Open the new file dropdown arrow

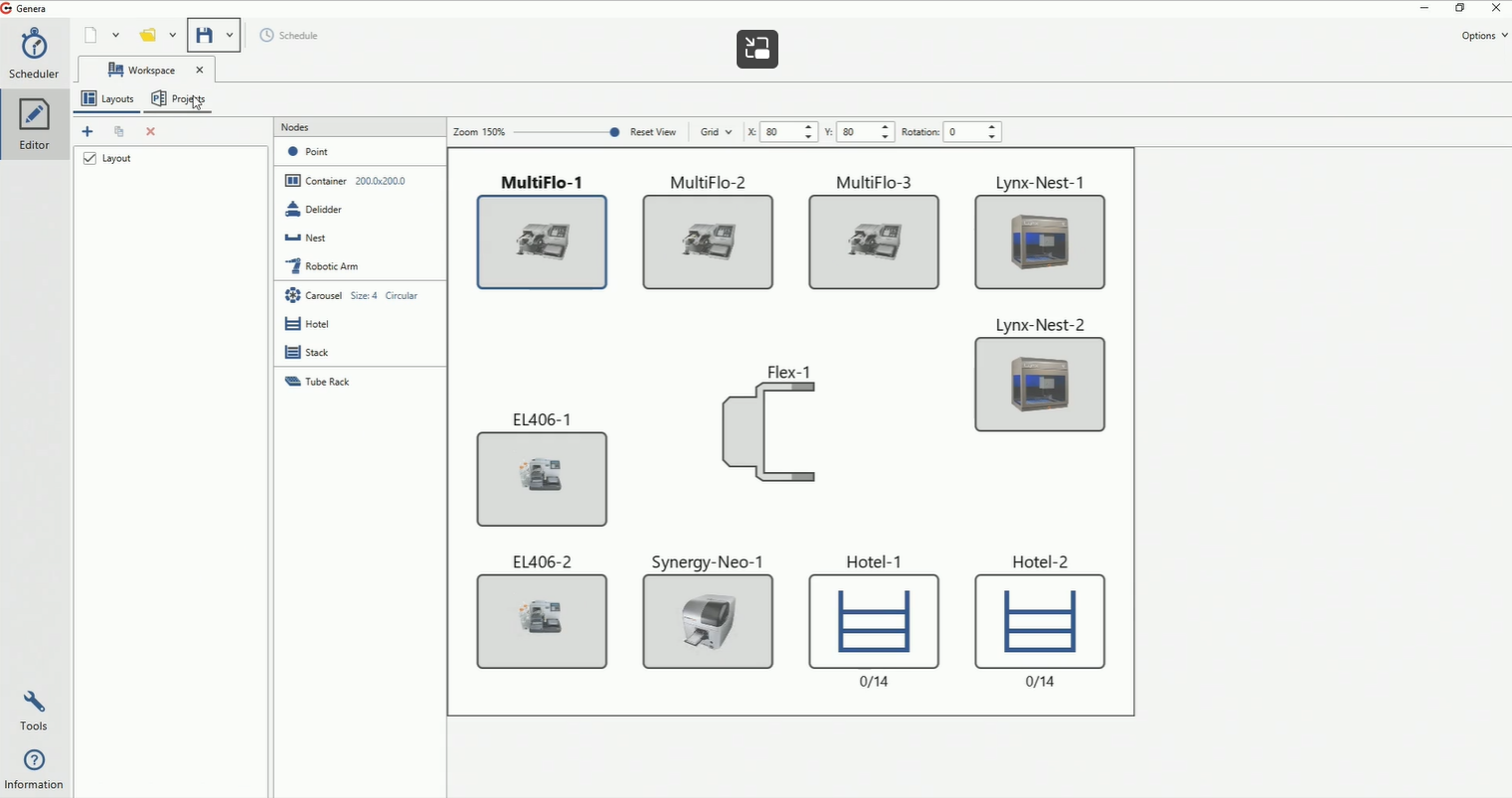click(x=116, y=35)
